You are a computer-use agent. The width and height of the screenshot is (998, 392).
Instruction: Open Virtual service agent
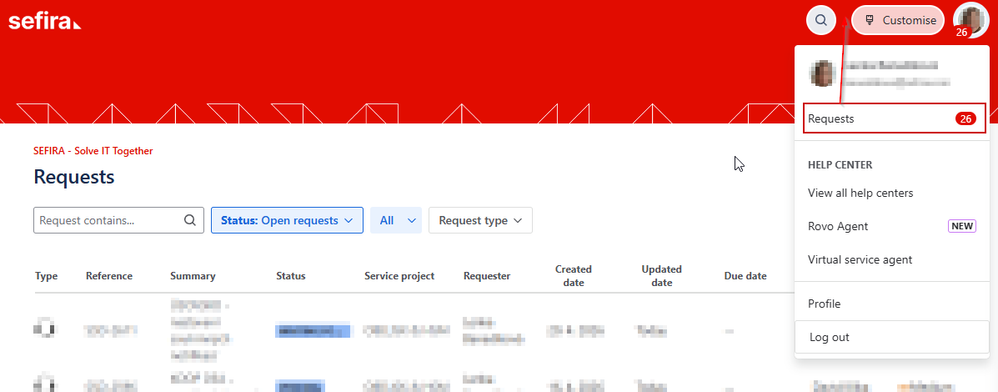[x=860, y=260]
